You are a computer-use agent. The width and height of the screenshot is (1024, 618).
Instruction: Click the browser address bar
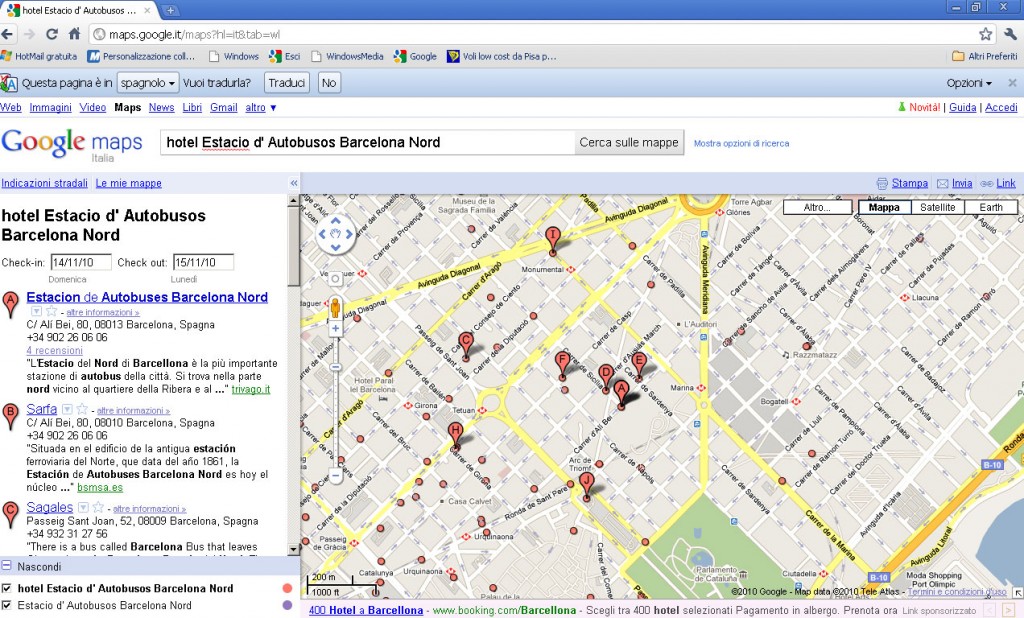point(542,34)
